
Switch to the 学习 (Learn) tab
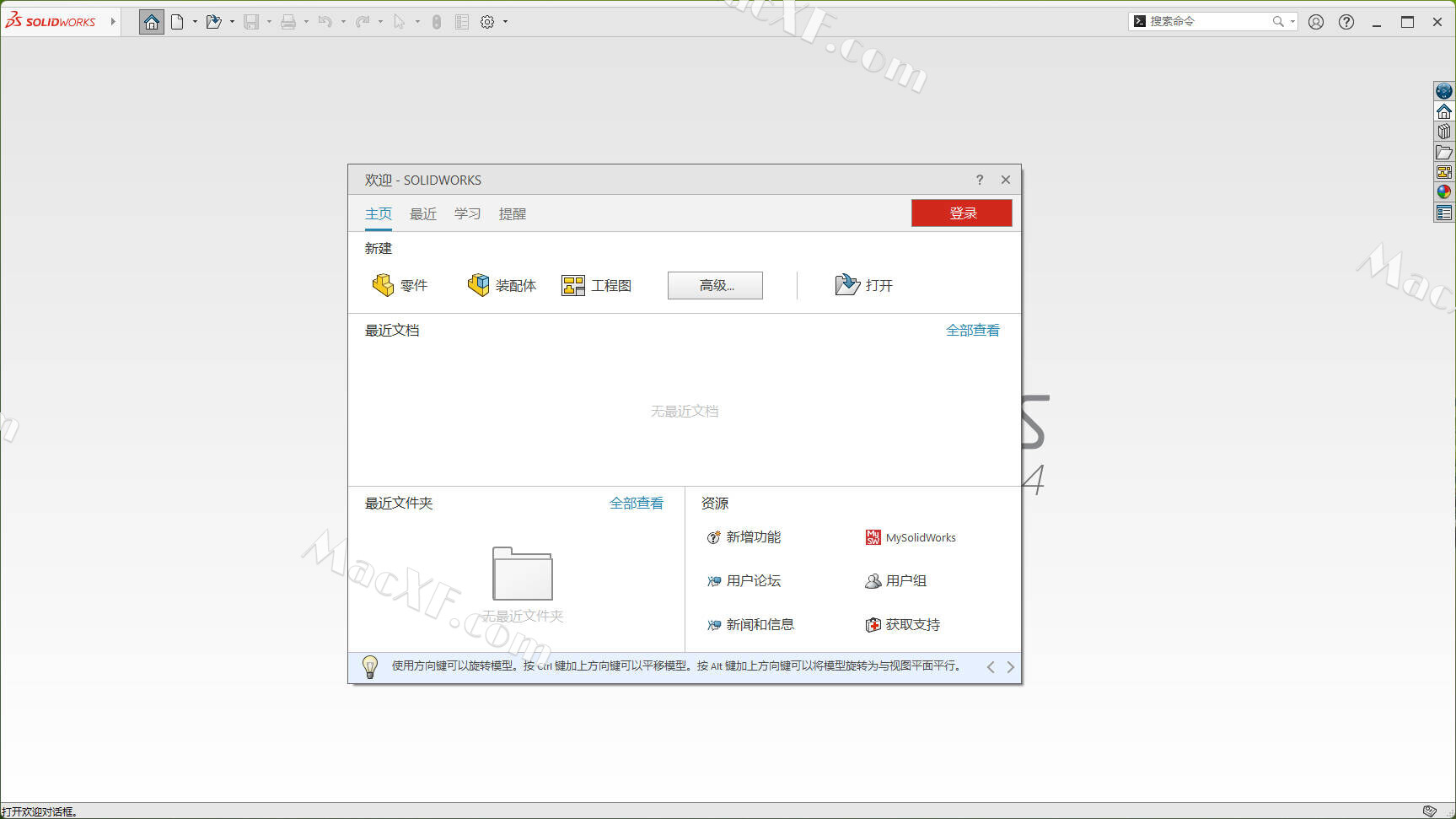[467, 214]
